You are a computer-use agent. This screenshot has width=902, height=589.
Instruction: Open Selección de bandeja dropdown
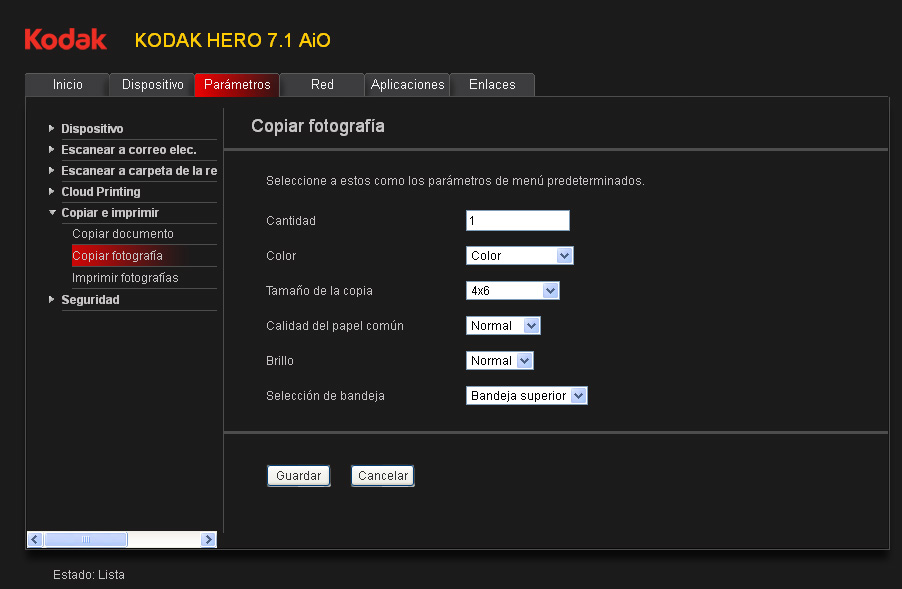coord(526,396)
